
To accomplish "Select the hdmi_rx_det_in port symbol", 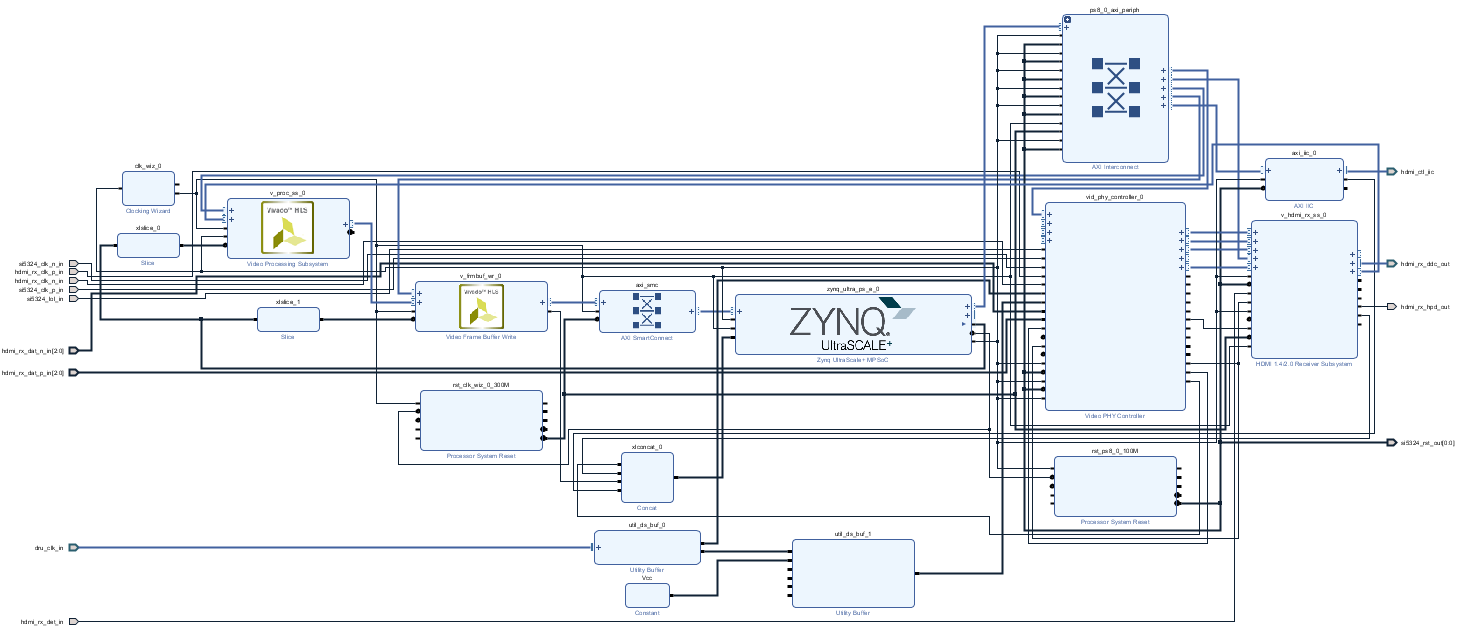I will 73,621.
